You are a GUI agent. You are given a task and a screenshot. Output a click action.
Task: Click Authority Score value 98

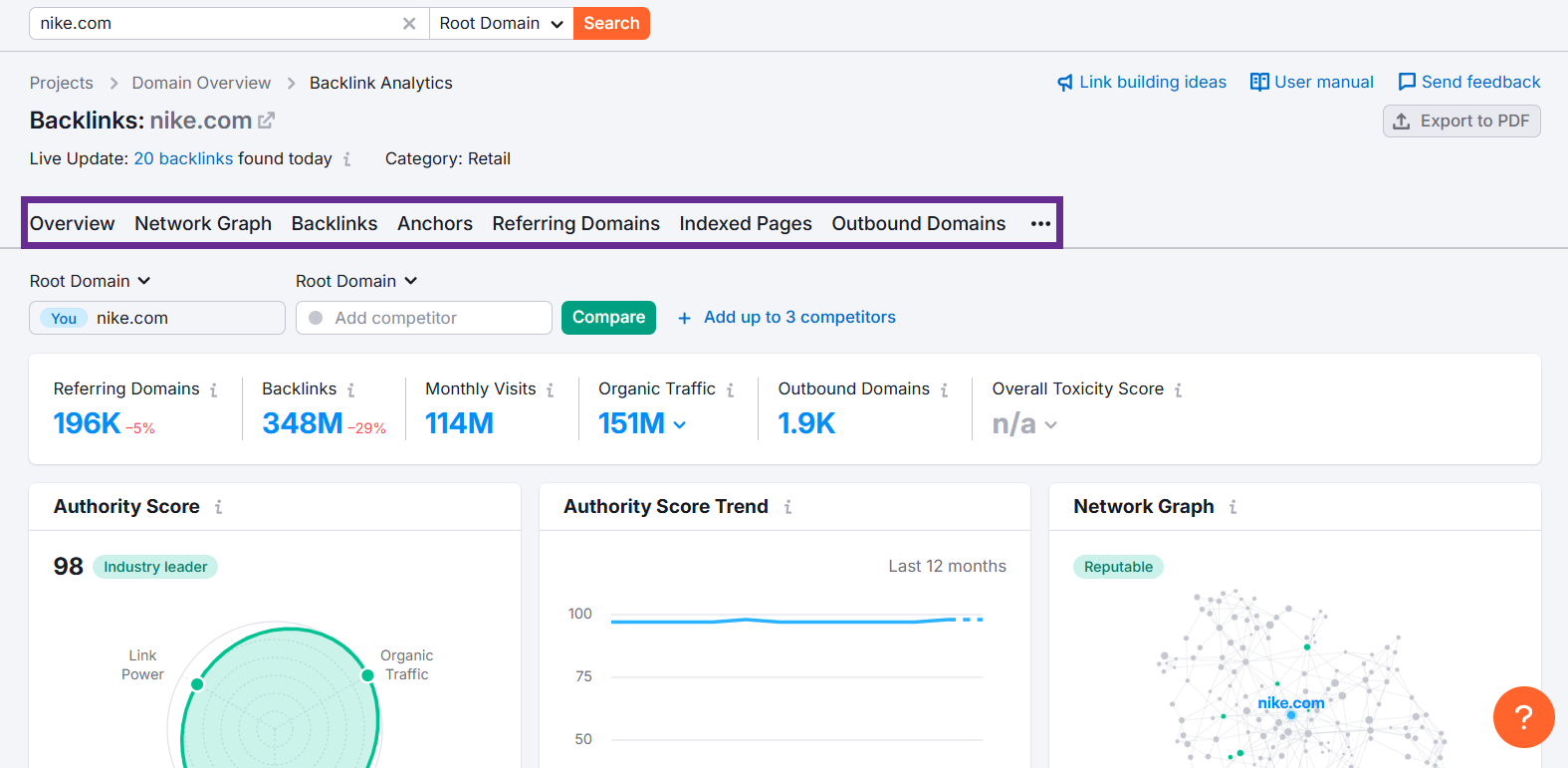pos(68,567)
